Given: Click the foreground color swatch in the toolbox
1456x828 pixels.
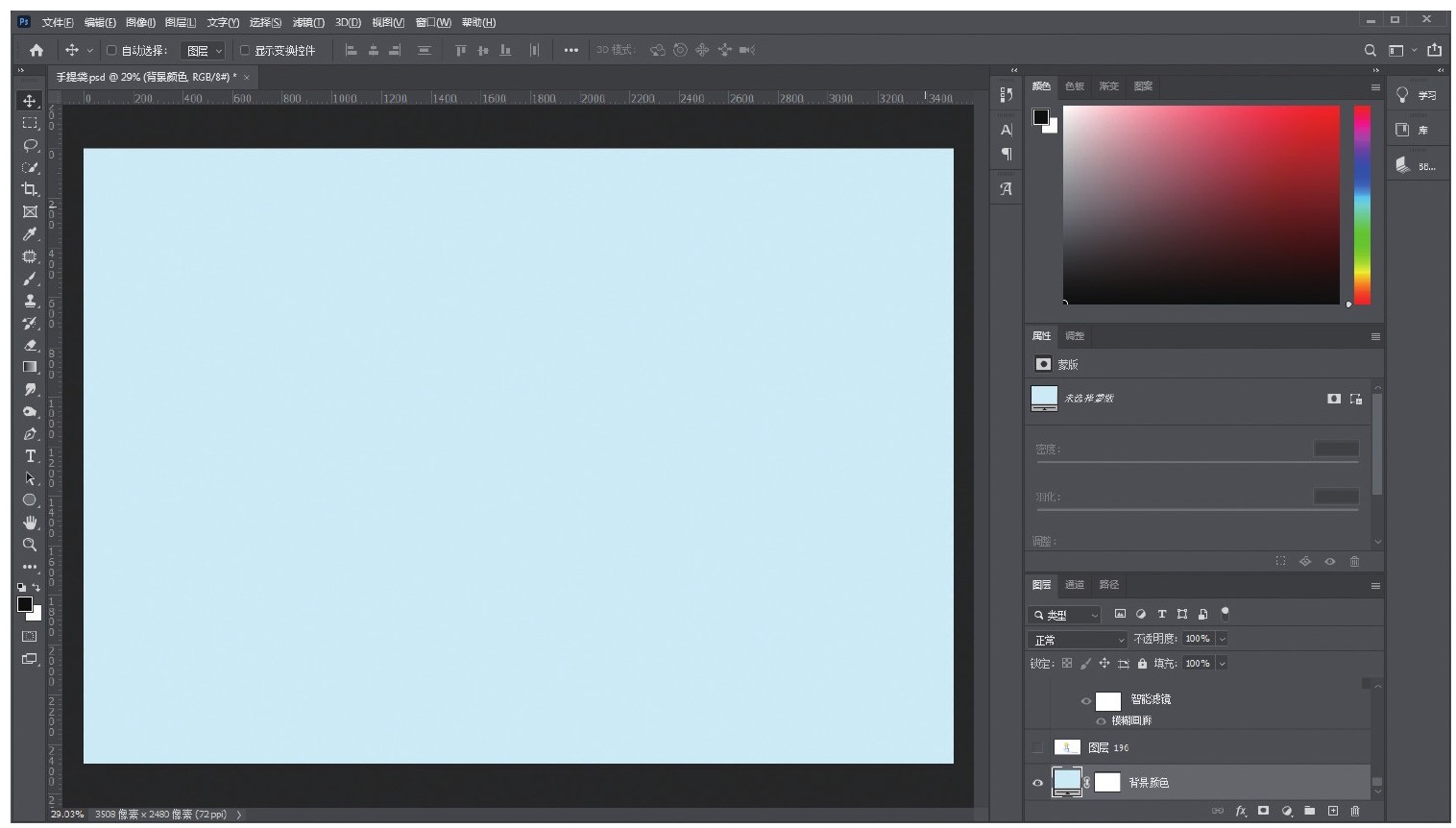Looking at the screenshot, I should coord(25,604).
